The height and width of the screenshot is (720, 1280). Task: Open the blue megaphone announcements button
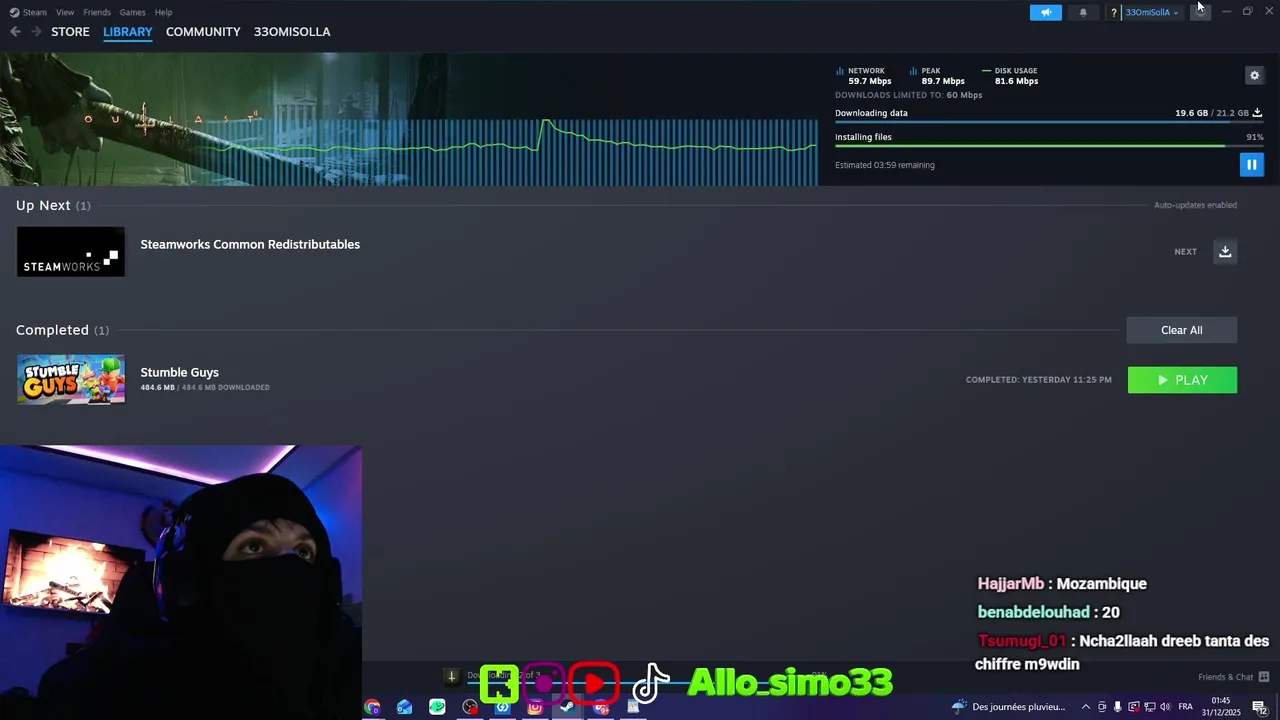coord(1045,12)
